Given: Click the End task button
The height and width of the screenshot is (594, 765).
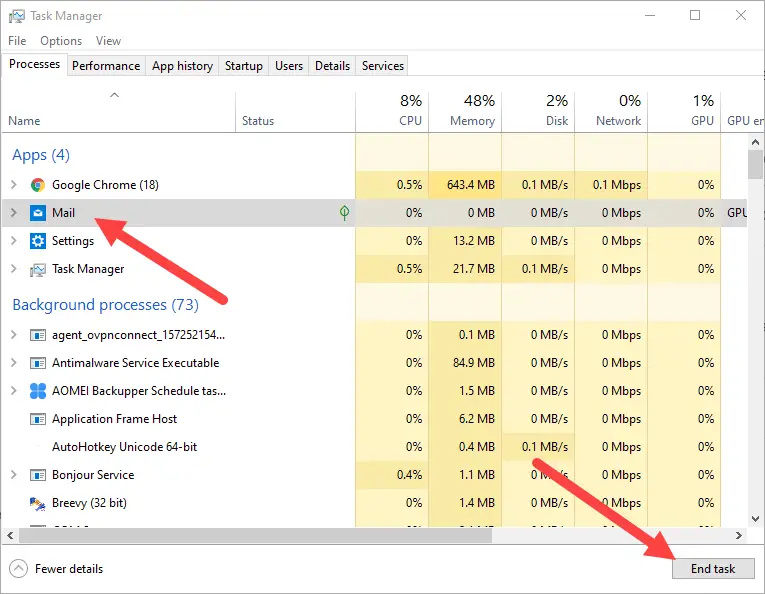Looking at the screenshot, I should [713, 569].
